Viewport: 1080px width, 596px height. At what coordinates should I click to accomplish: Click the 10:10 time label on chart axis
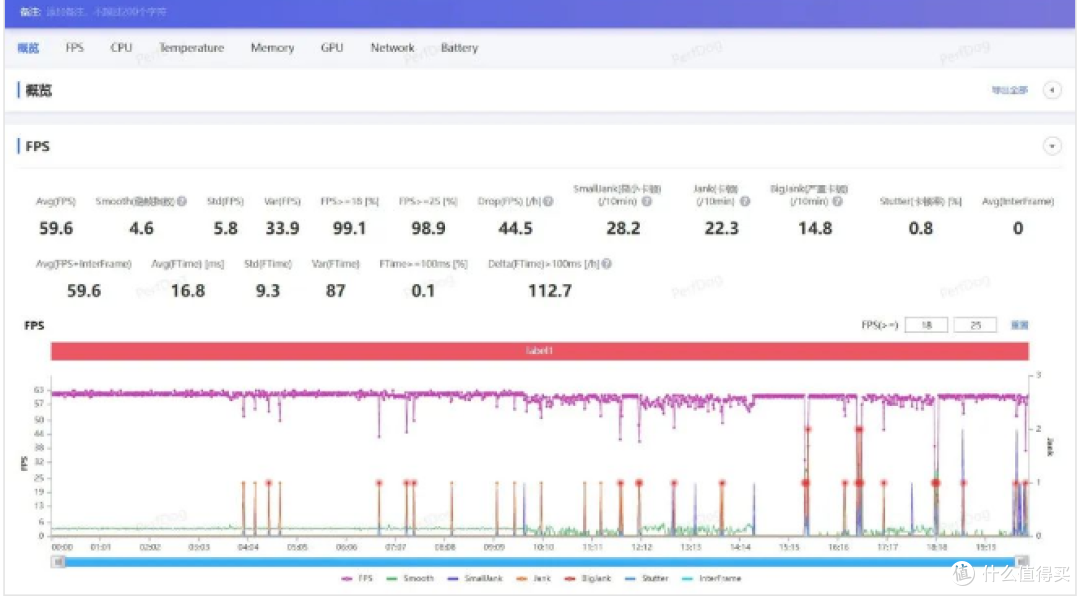click(x=543, y=547)
